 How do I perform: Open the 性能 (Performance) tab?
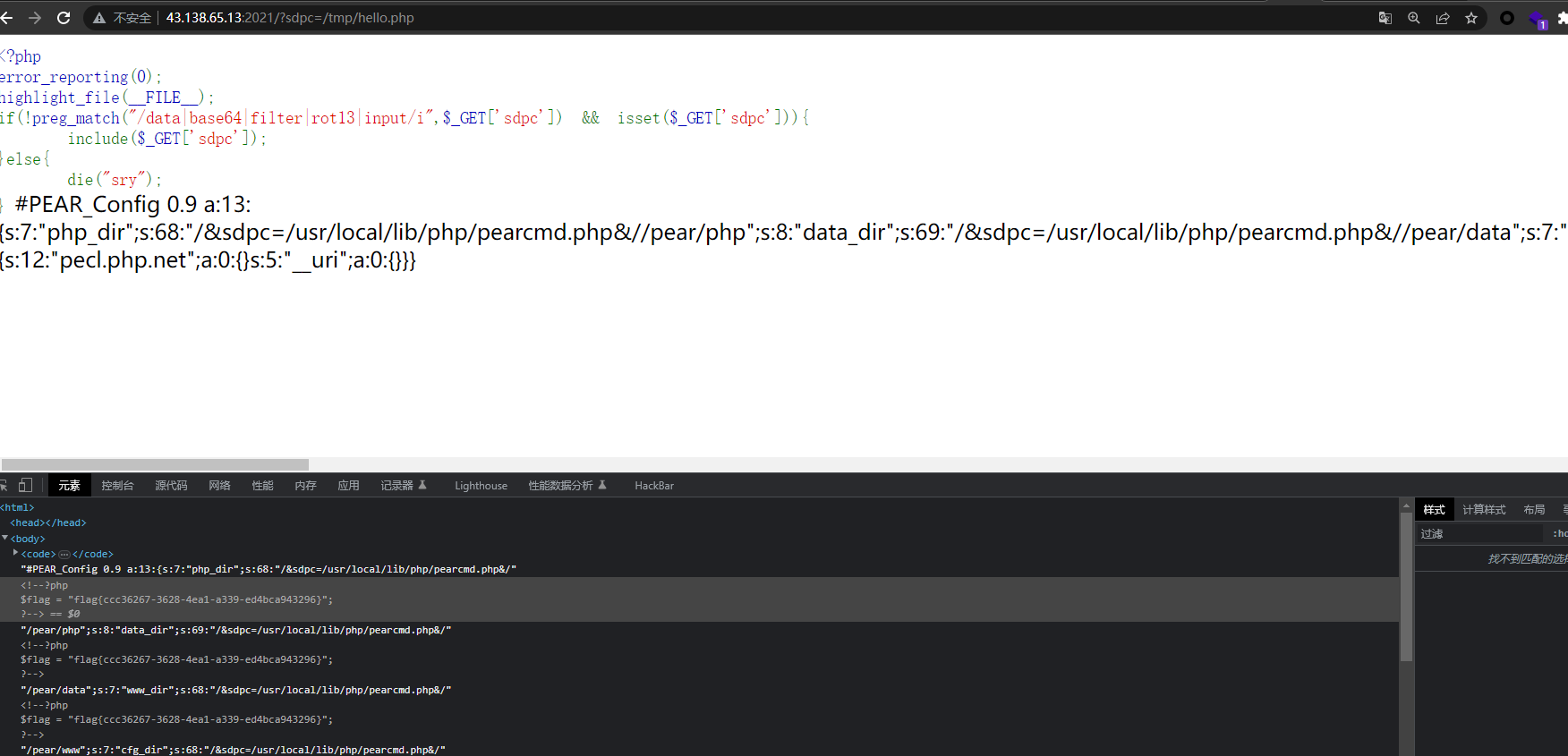(x=262, y=485)
